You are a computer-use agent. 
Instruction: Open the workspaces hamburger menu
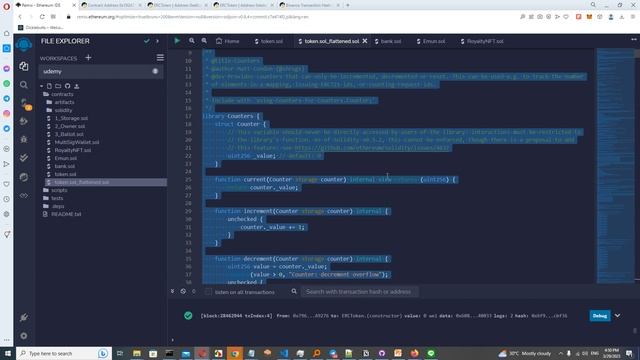click(160, 58)
